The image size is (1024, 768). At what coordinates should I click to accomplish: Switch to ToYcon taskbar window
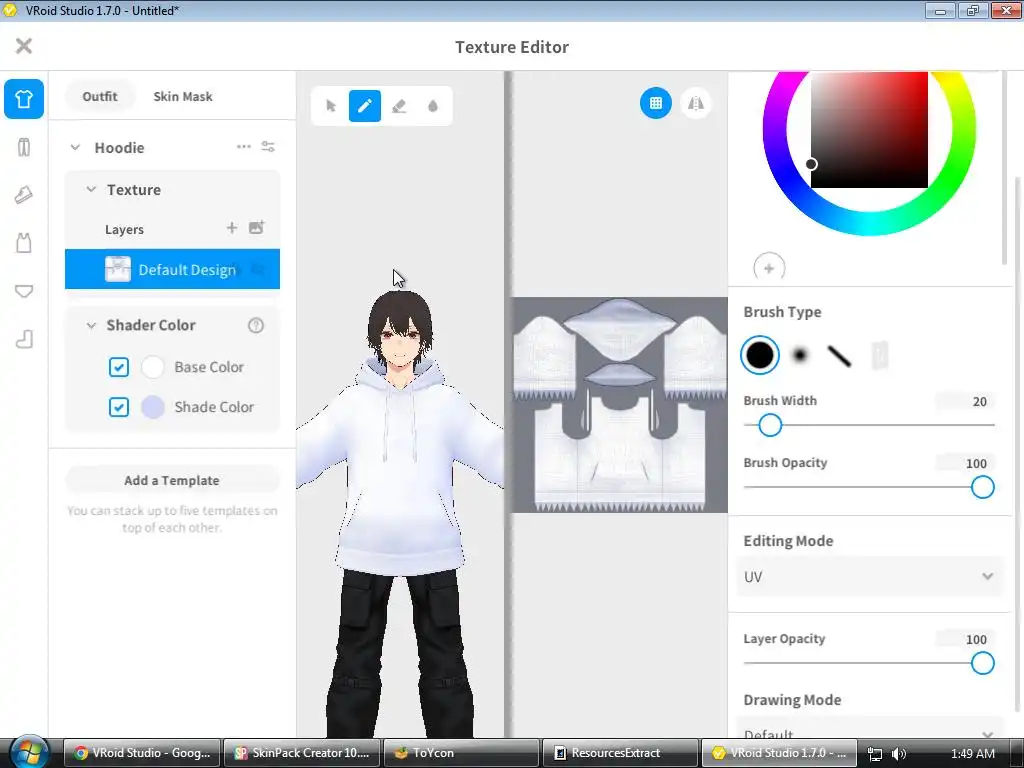[x=461, y=753]
